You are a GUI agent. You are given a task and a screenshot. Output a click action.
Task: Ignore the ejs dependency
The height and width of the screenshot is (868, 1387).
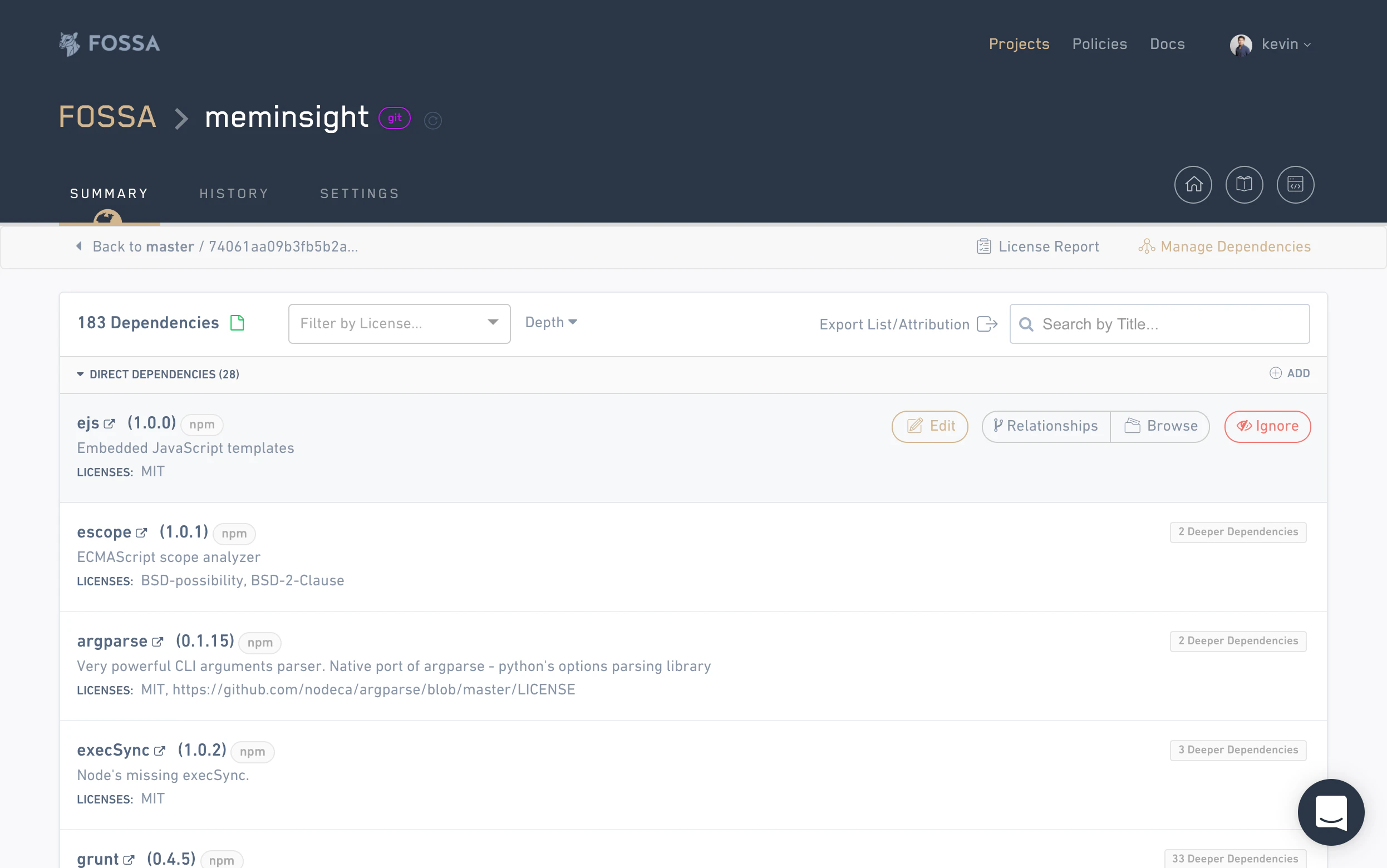point(1267,427)
